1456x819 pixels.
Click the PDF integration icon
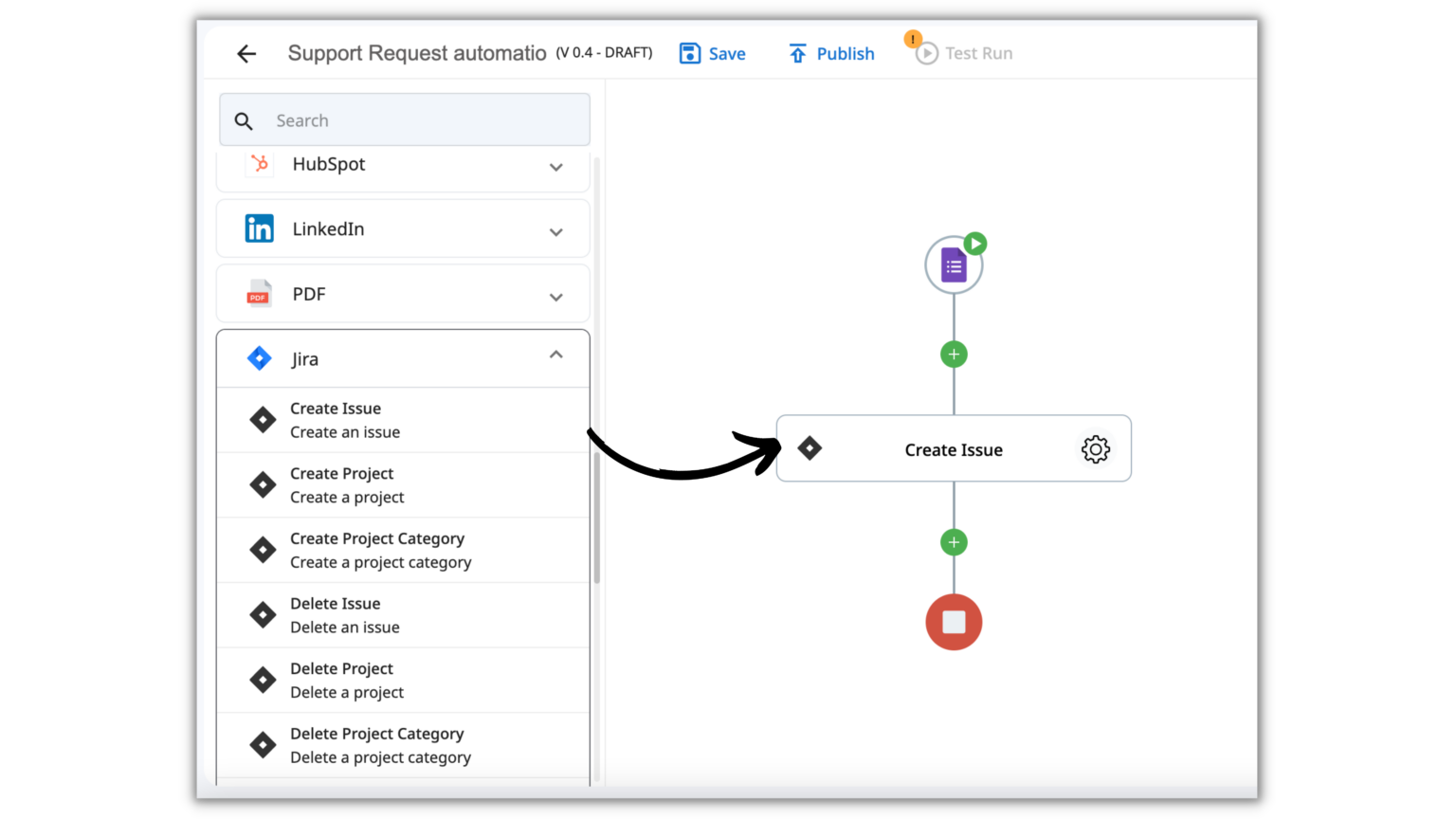[x=258, y=294]
